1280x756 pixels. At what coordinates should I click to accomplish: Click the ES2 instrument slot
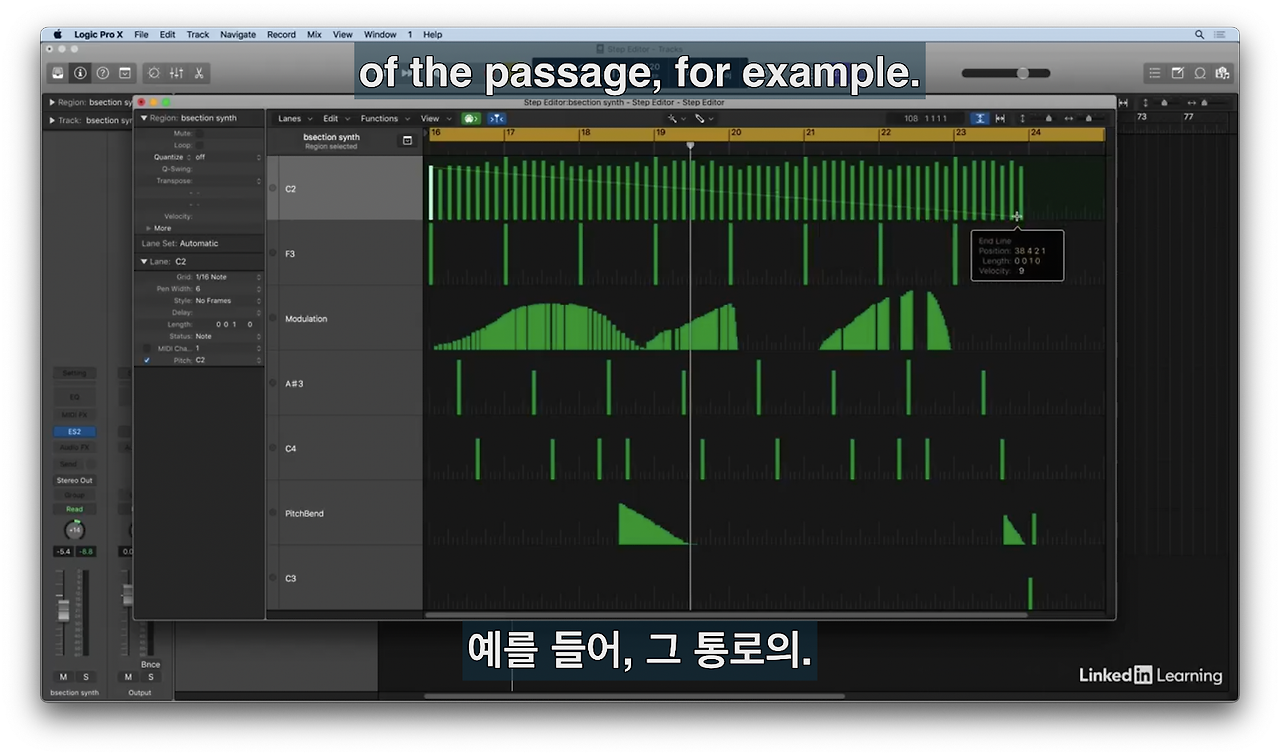coord(74,432)
